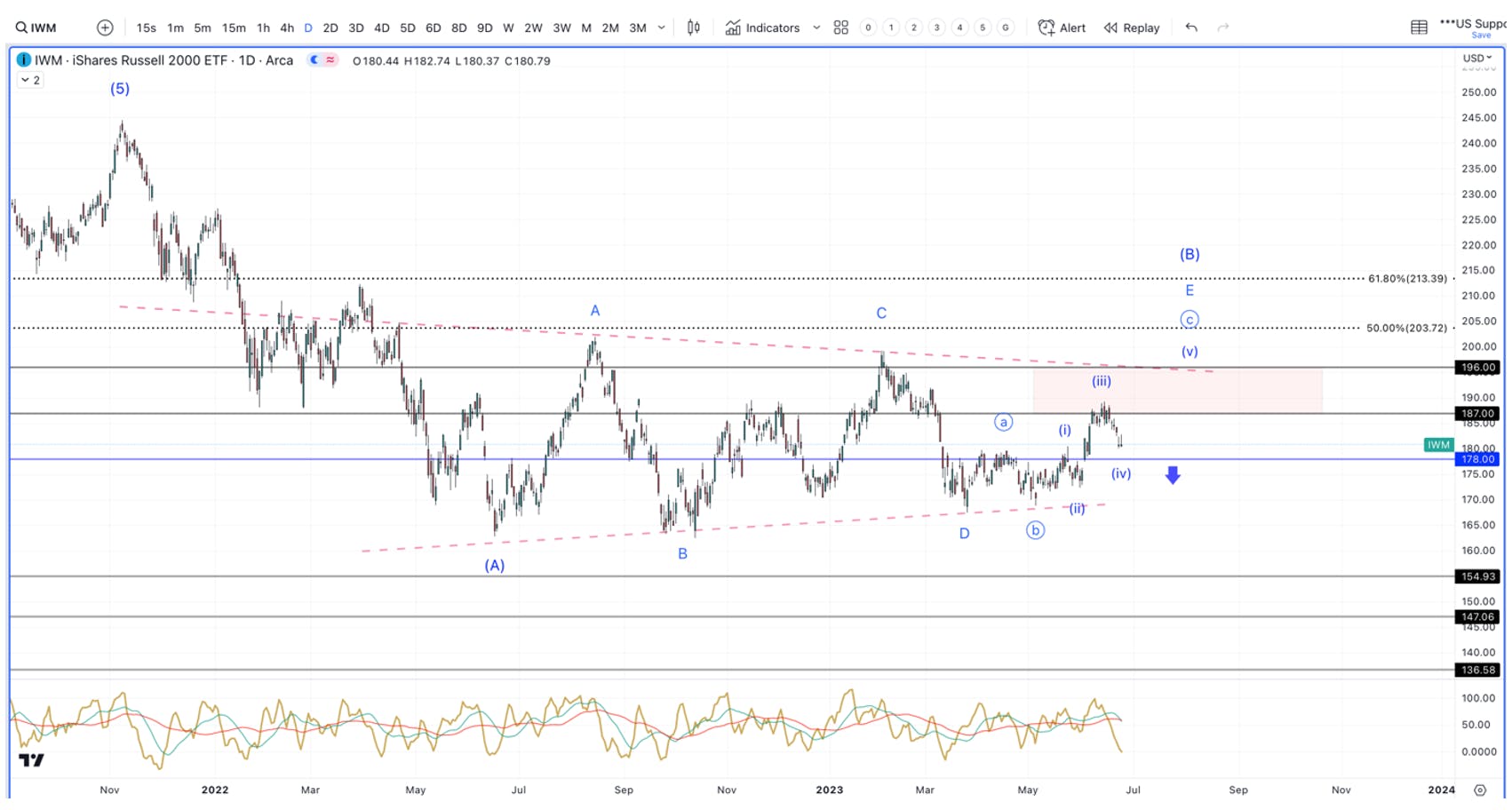This screenshot has height=810, width=1512.
Task: Expand the timeframe list chevron
Action: (x=662, y=28)
